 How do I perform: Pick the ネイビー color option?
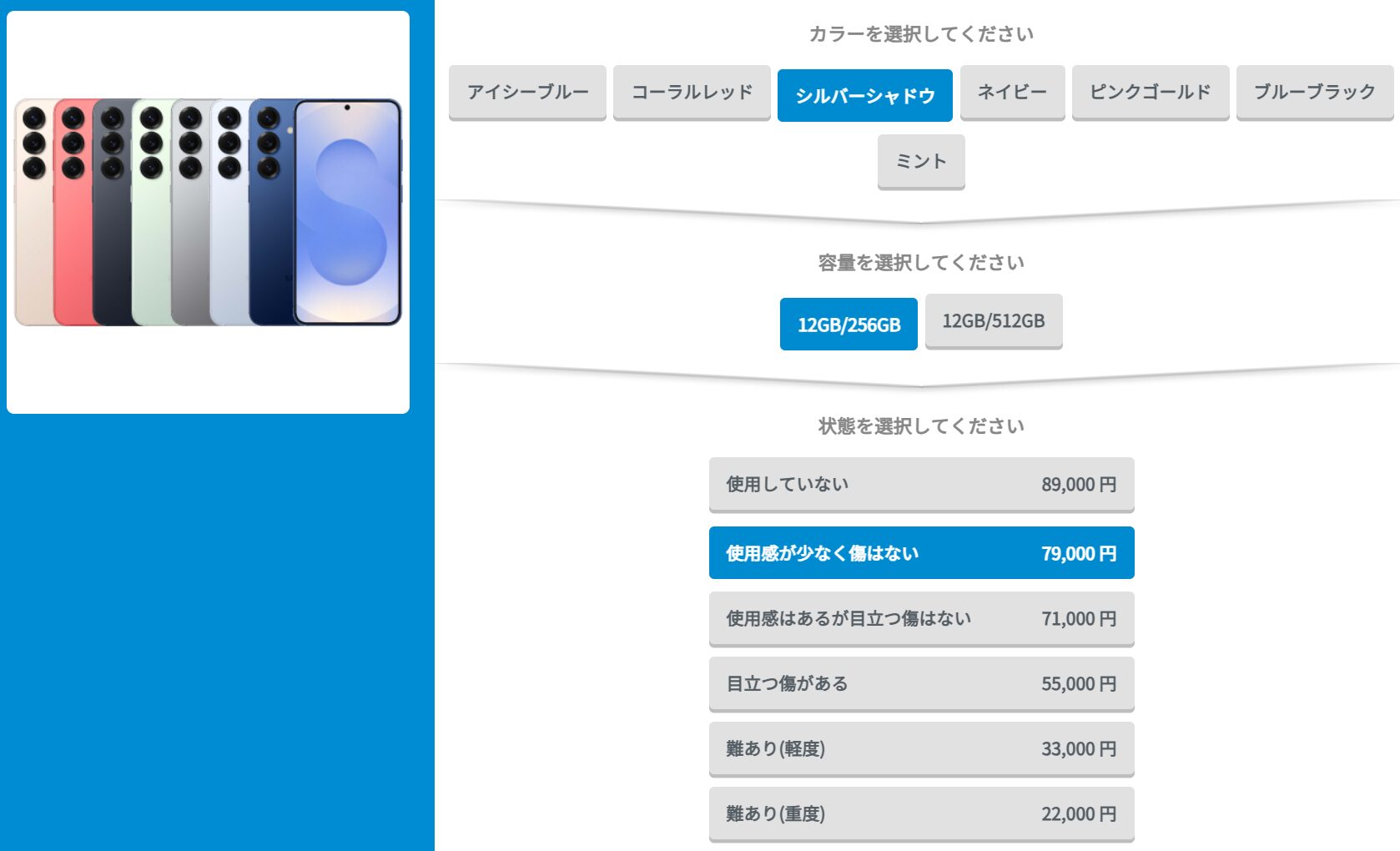(1012, 92)
